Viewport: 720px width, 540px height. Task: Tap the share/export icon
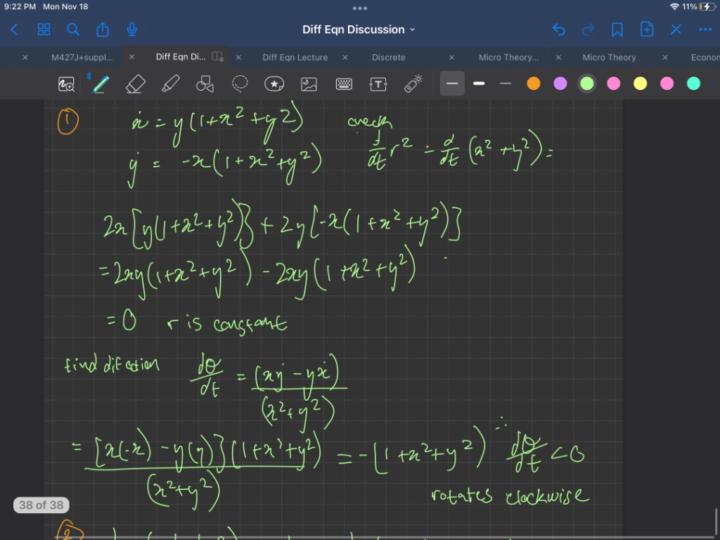[x=102, y=30]
